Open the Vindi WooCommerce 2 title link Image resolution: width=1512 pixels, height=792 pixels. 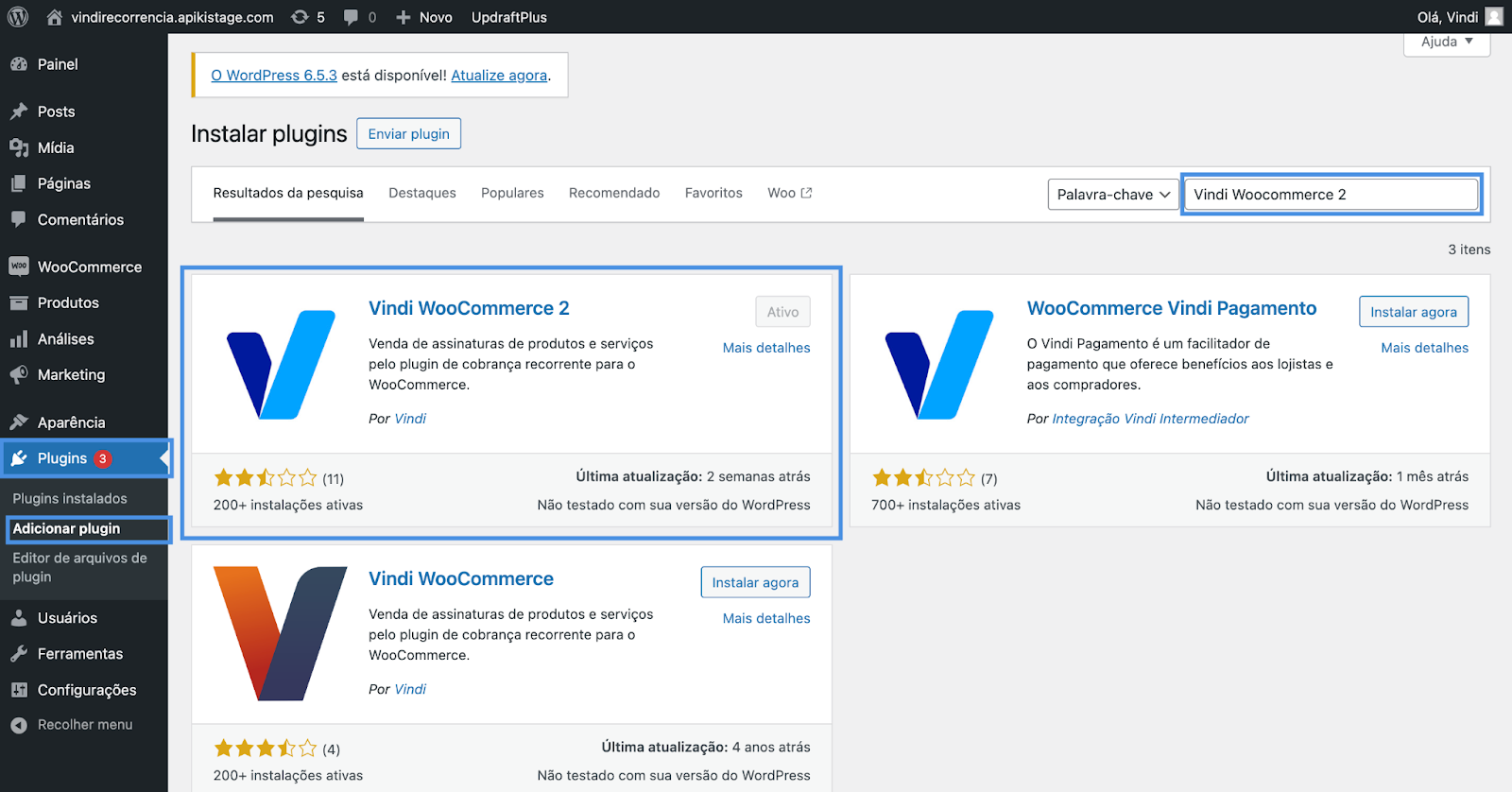point(469,308)
